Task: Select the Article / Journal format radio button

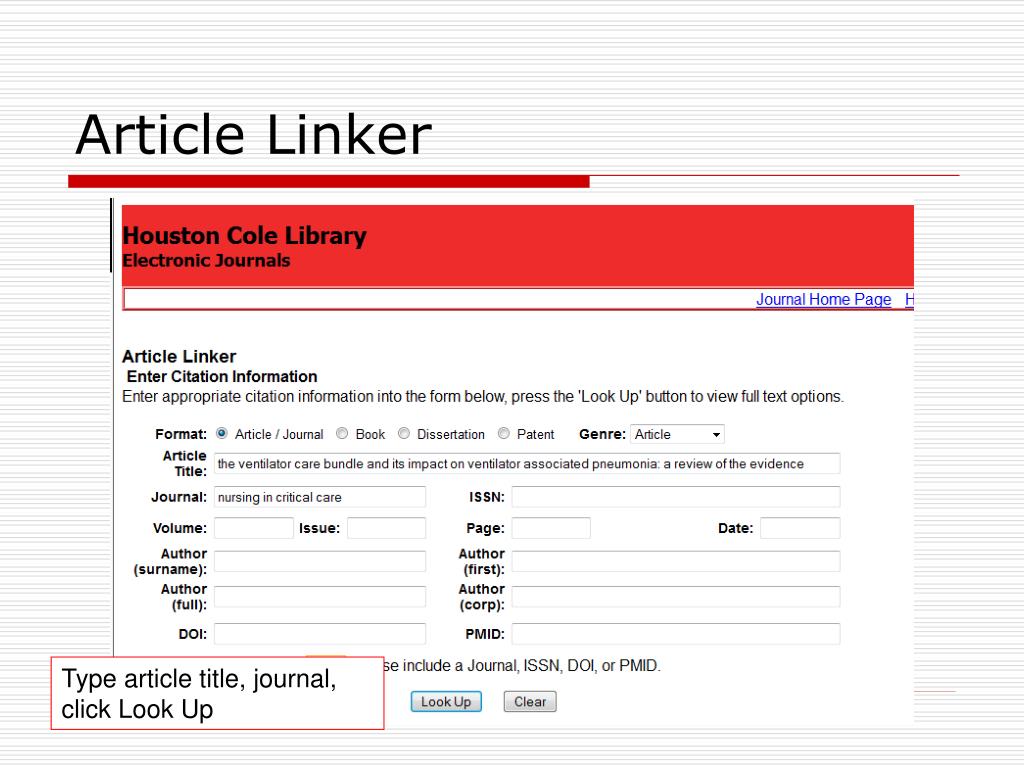Action: (x=222, y=434)
